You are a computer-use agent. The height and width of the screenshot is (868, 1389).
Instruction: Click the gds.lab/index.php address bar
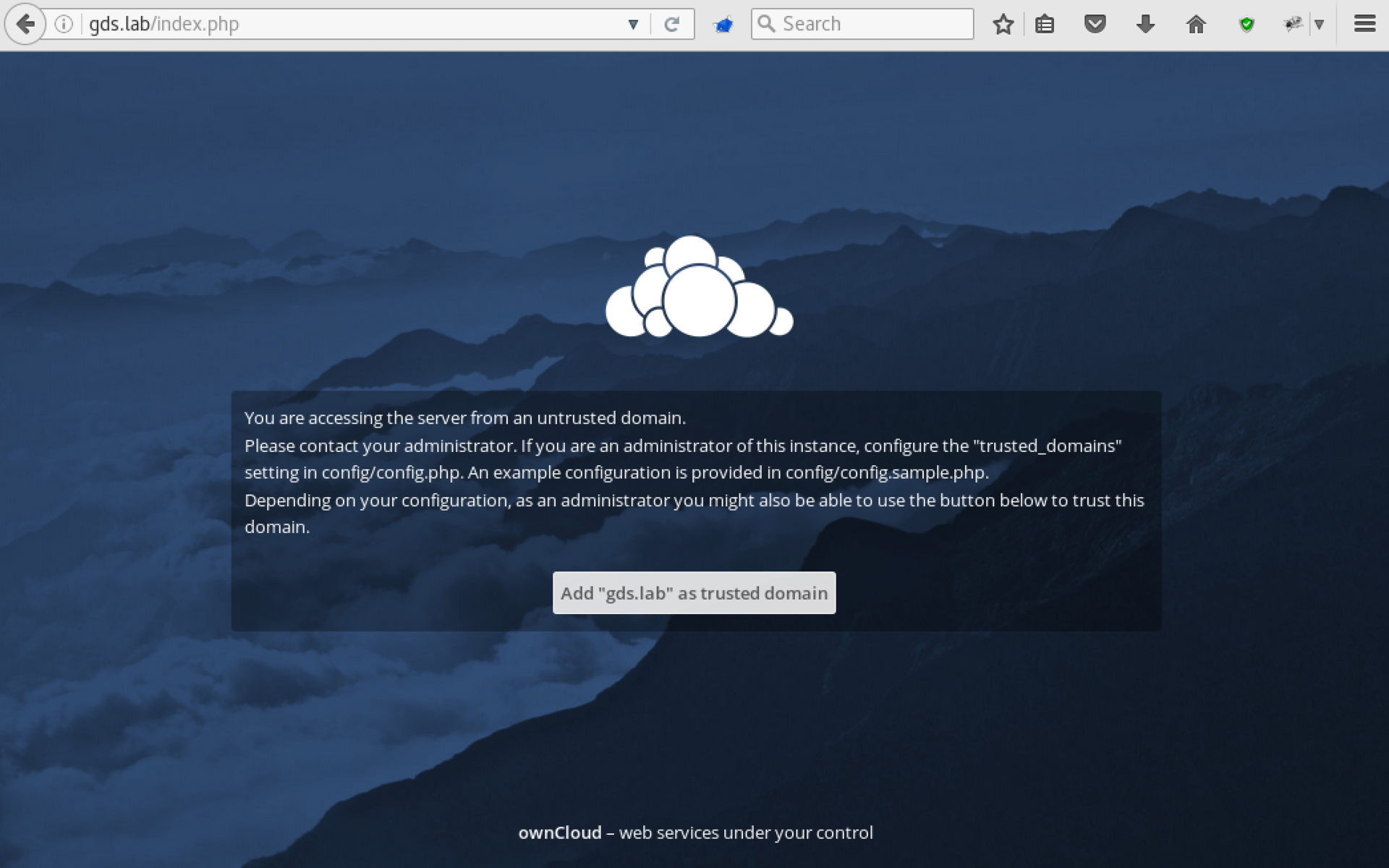point(347,24)
